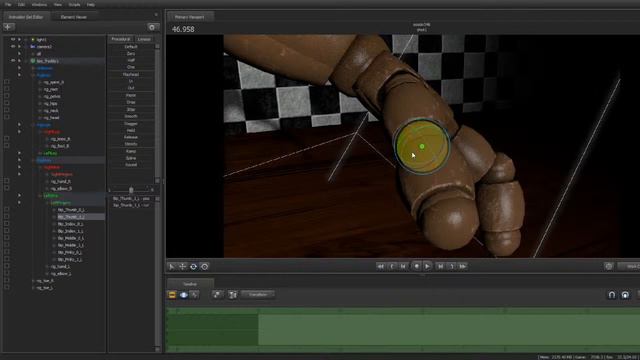Click the text button in Timeline toolbar

pyautogui.click(x=258, y=295)
